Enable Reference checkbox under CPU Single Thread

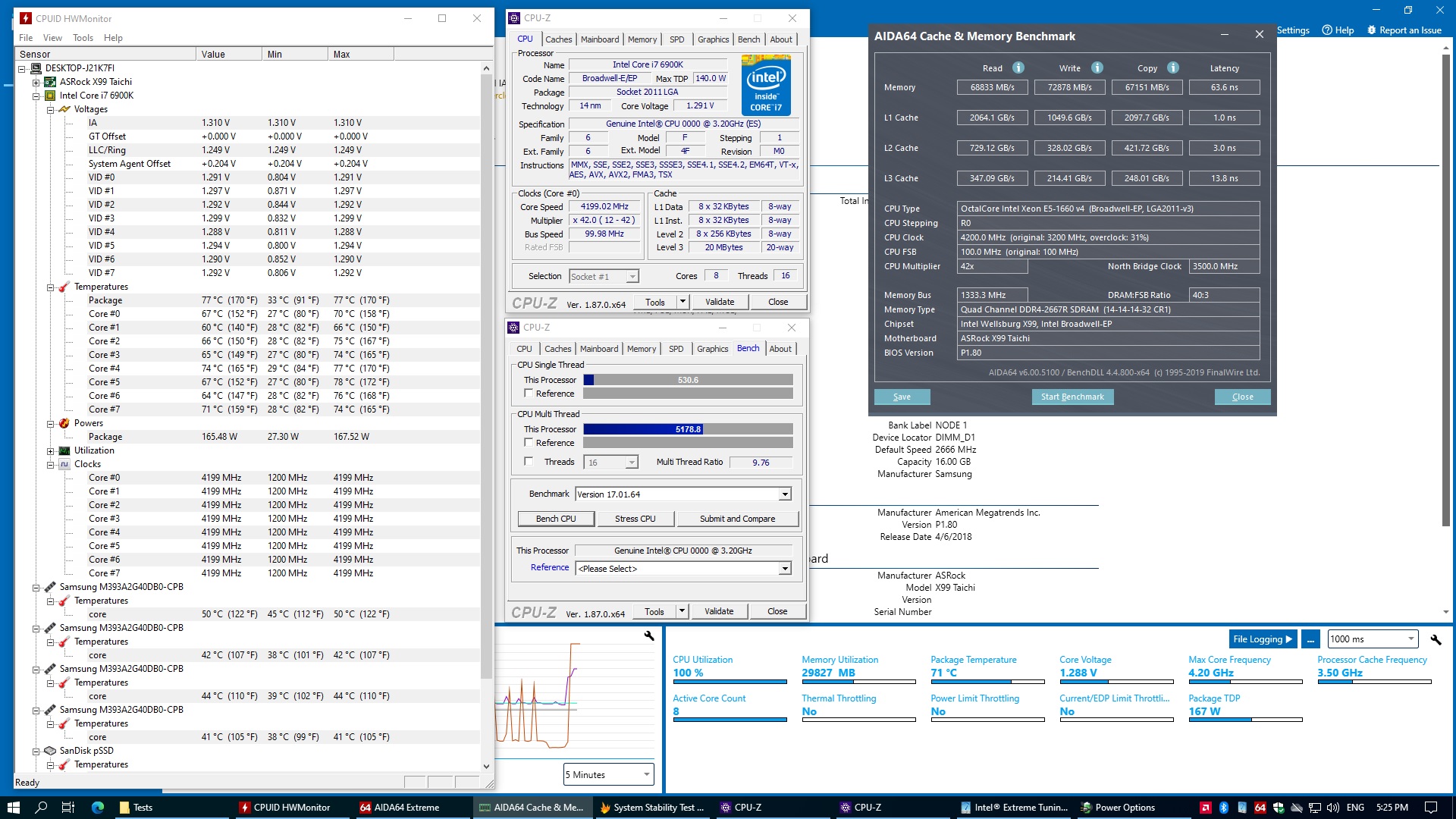pos(529,394)
